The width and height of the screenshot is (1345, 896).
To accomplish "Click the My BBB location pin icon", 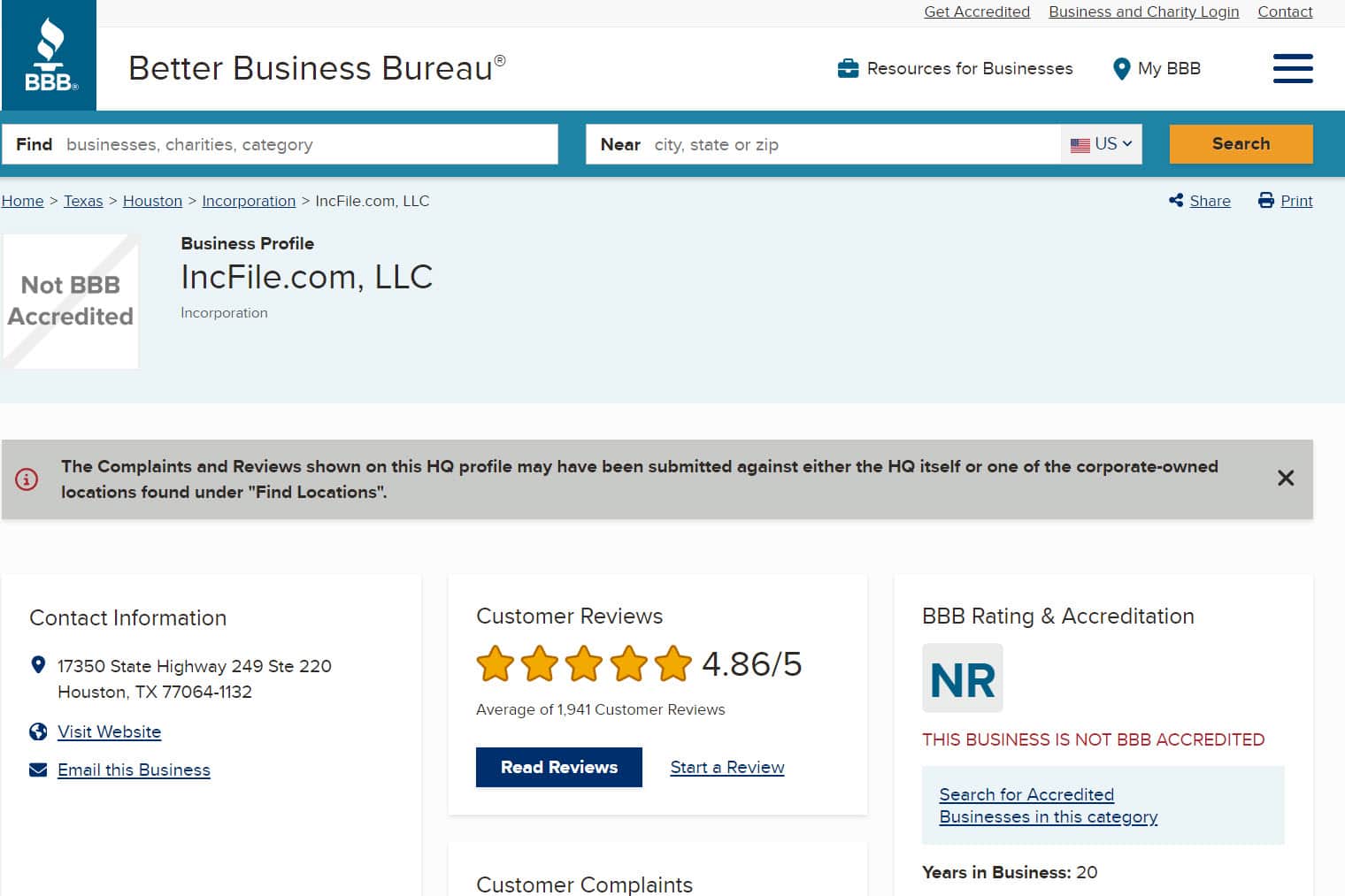I will point(1122,68).
